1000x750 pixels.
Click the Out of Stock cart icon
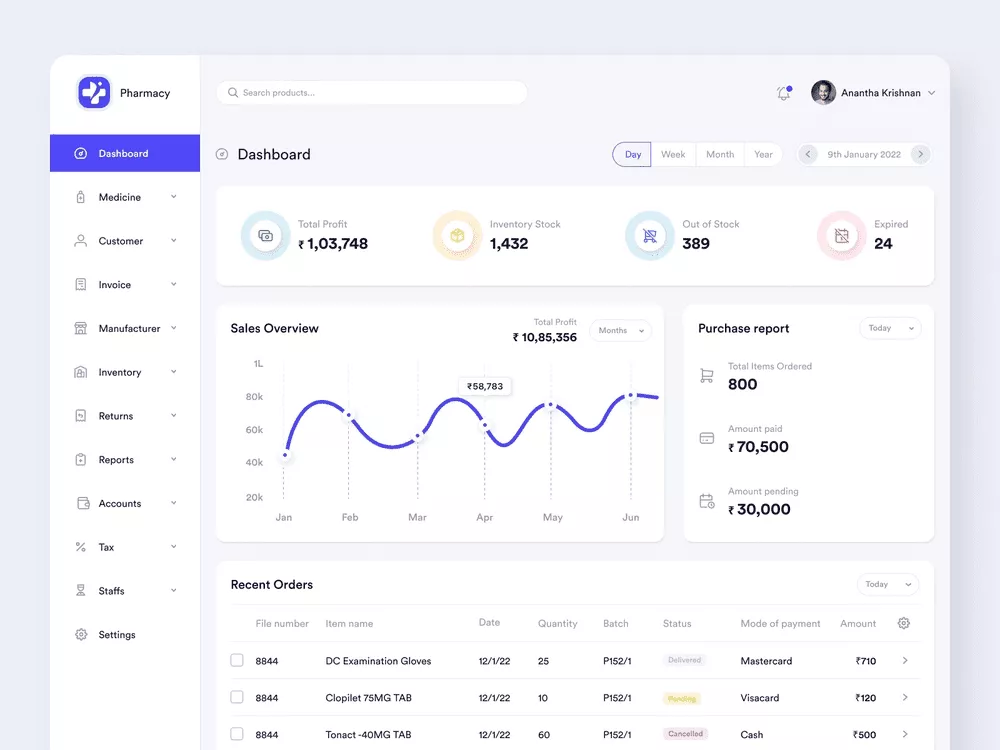click(x=649, y=236)
